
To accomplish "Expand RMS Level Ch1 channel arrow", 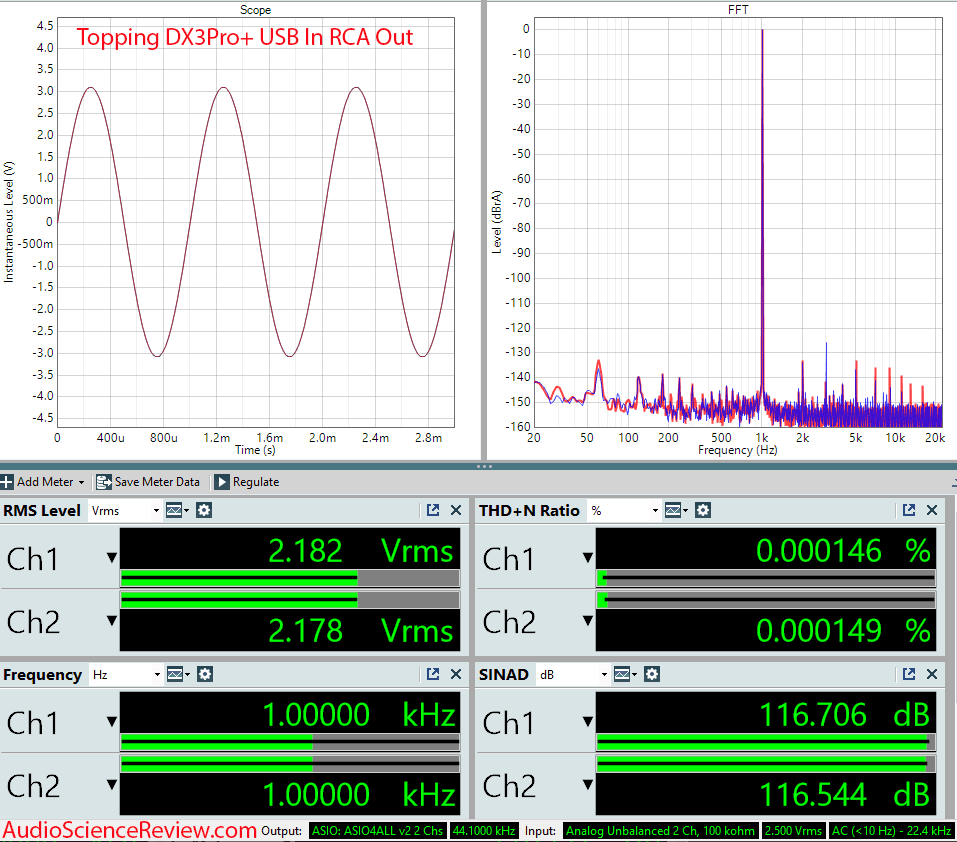I will 112,557.
